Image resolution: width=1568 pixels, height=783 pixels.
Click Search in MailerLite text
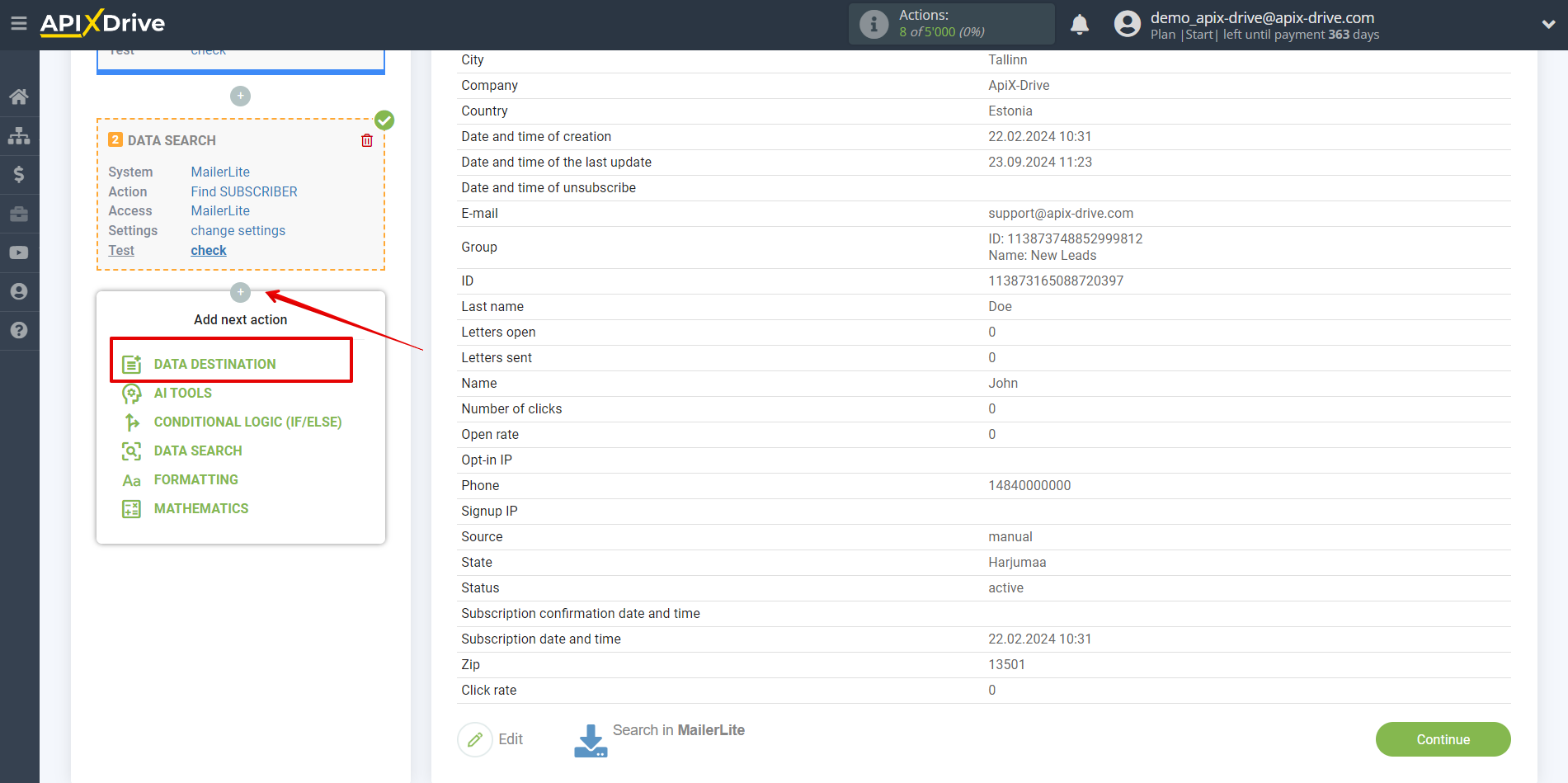679,730
